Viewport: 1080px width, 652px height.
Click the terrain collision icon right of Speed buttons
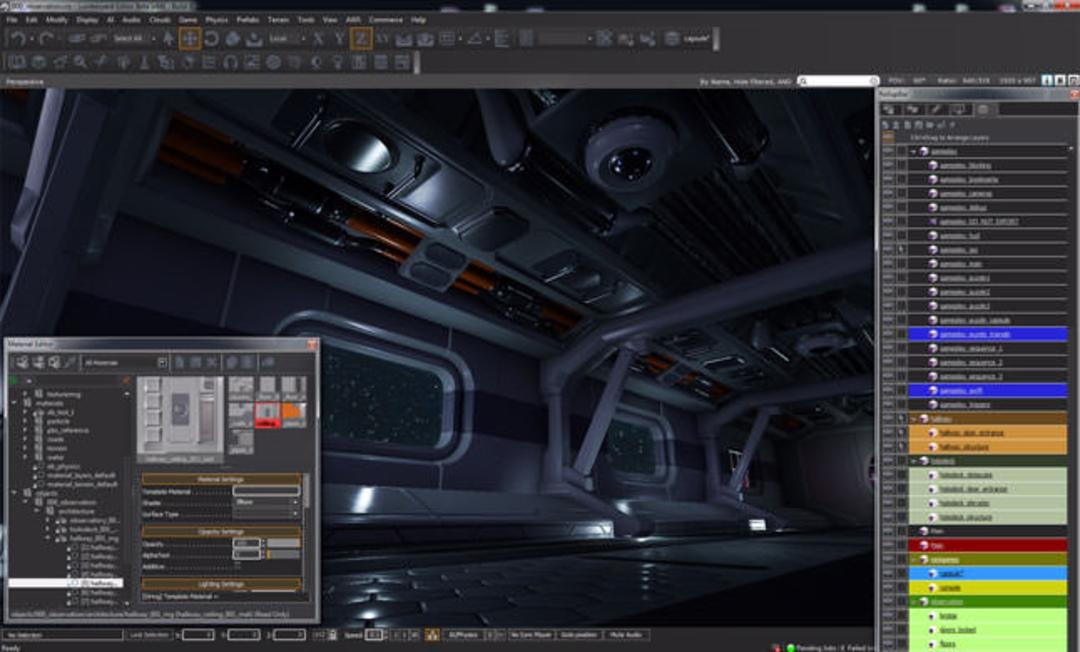pyautogui.click(x=432, y=635)
